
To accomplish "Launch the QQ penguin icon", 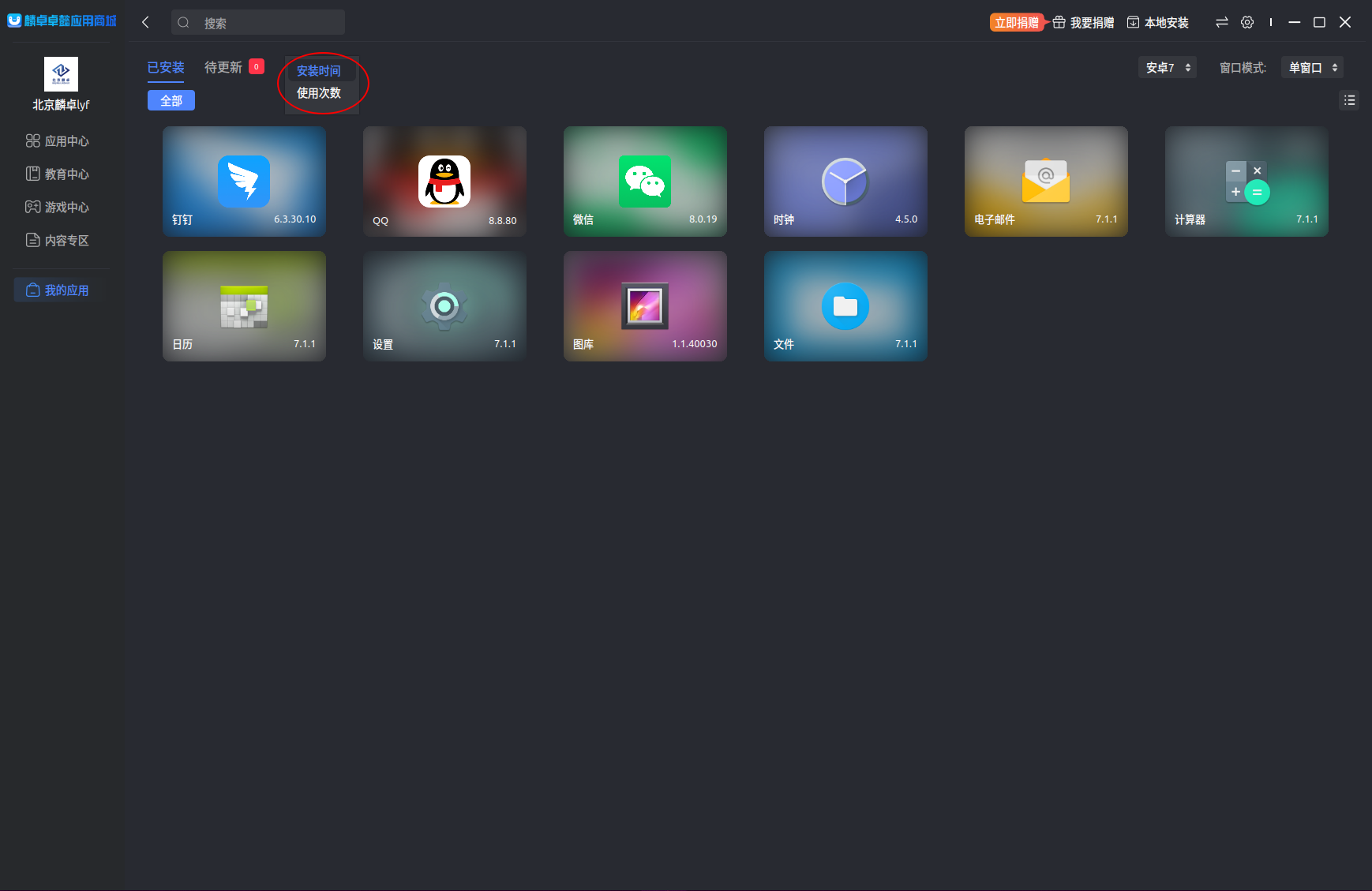I will coord(444,182).
